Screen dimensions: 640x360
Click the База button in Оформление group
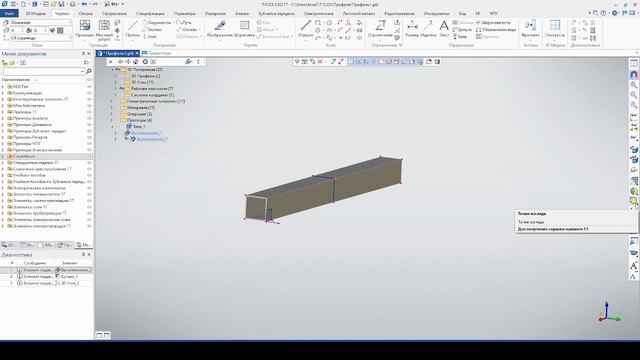(460, 37)
